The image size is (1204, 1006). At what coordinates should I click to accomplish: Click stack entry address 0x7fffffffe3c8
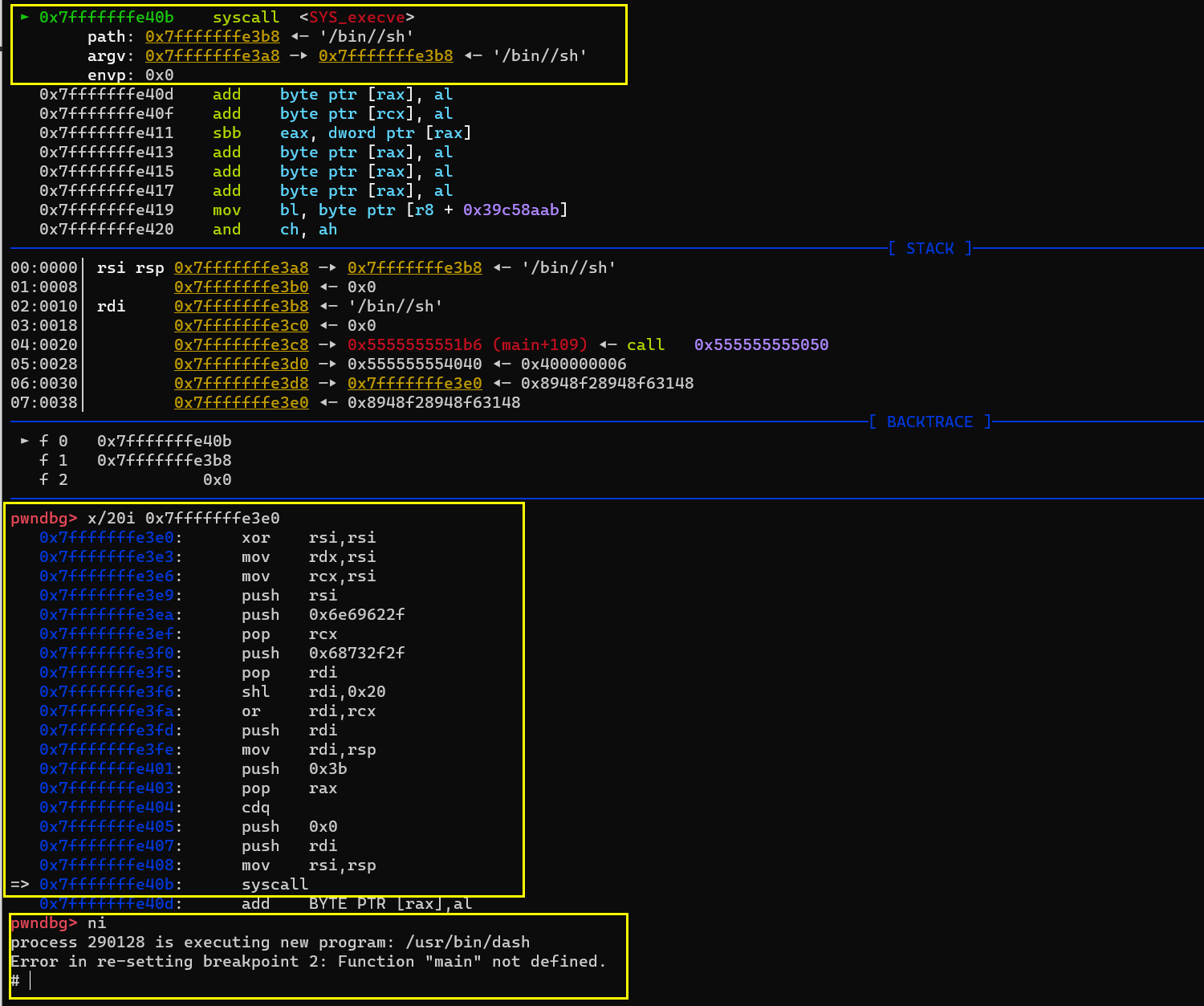pos(241,344)
